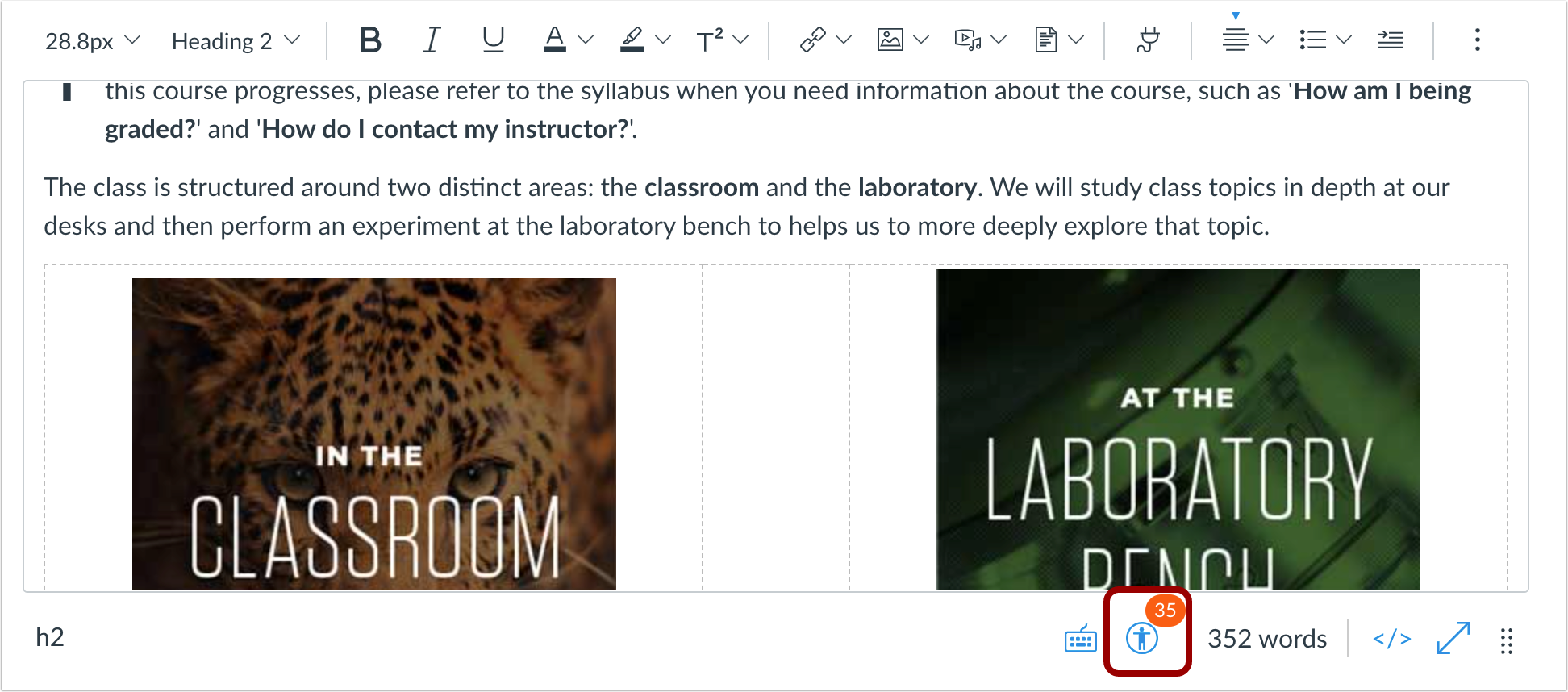
Task: Expand the list options dropdown arrow
Action: click(x=1345, y=40)
